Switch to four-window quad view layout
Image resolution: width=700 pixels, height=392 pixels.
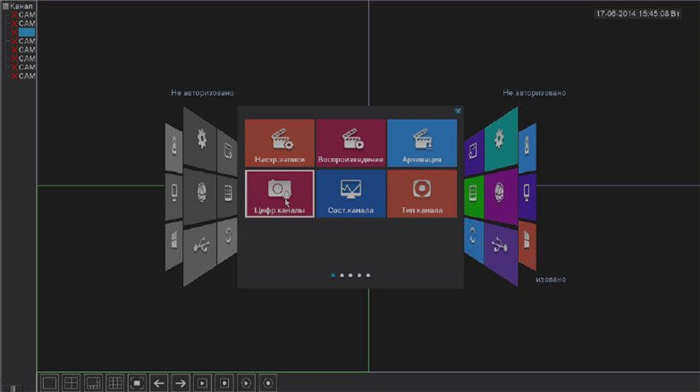(x=71, y=383)
